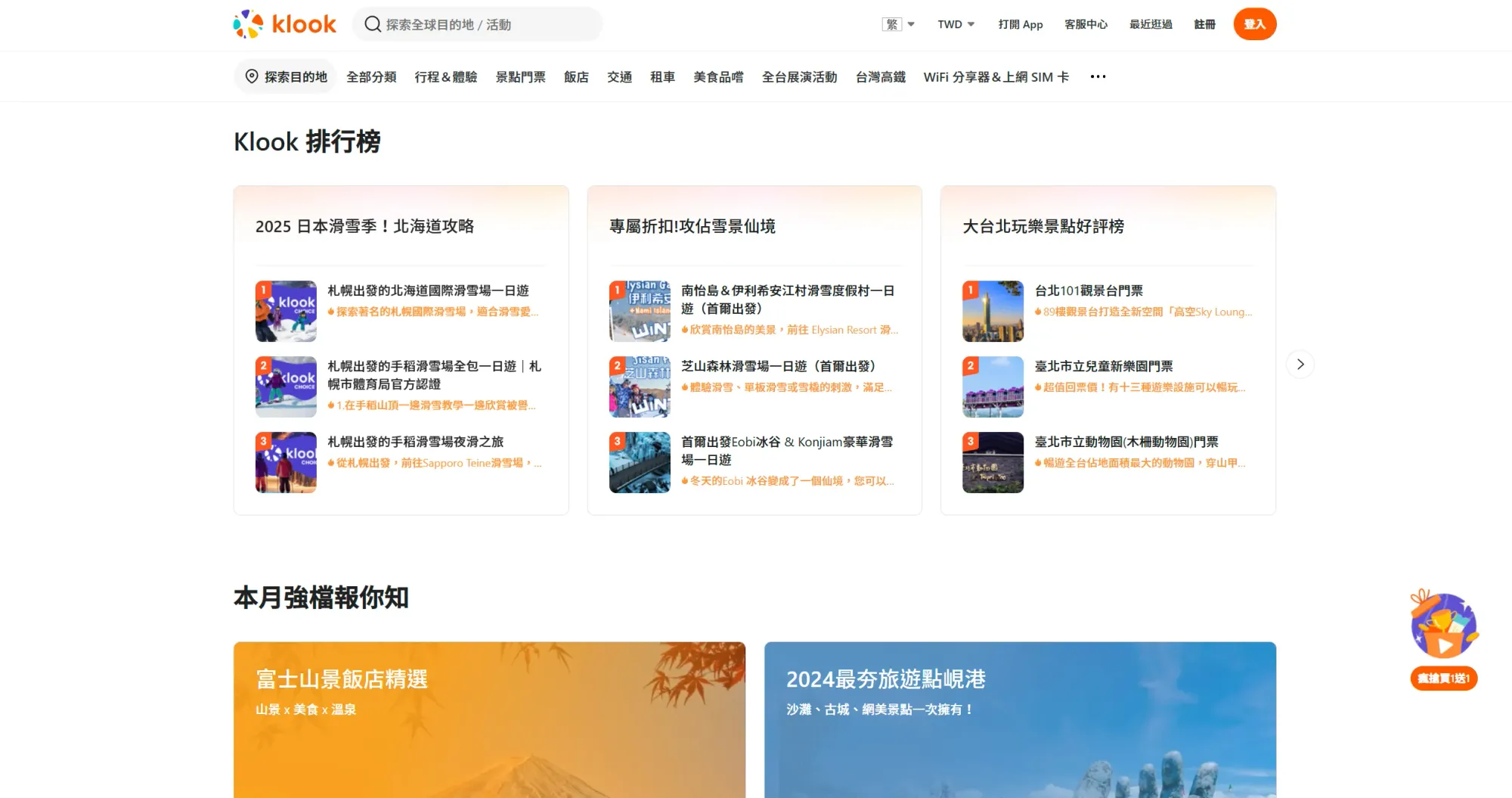Click the 打開 App link

pyautogui.click(x=1020, y=24)
